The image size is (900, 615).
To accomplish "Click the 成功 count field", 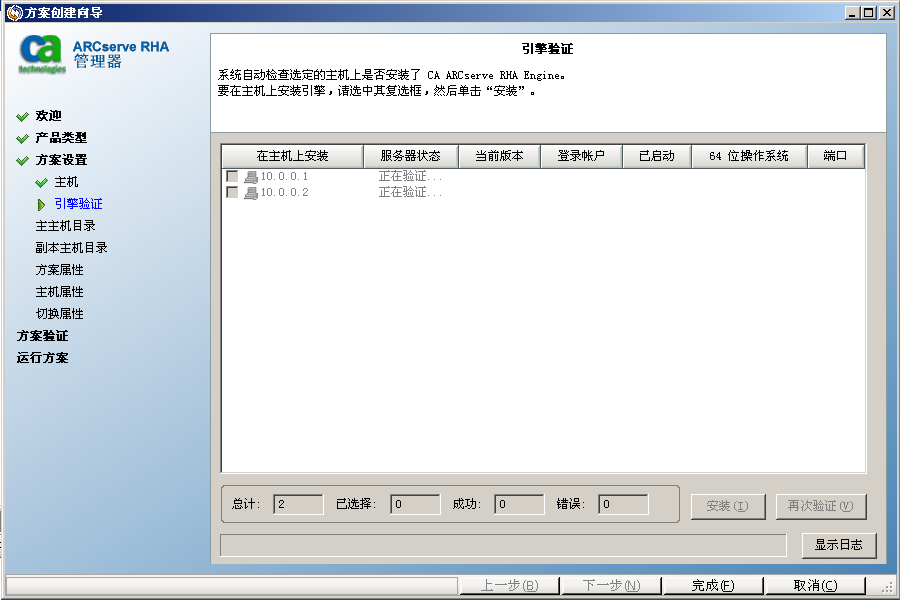I will tap(519, 505).
